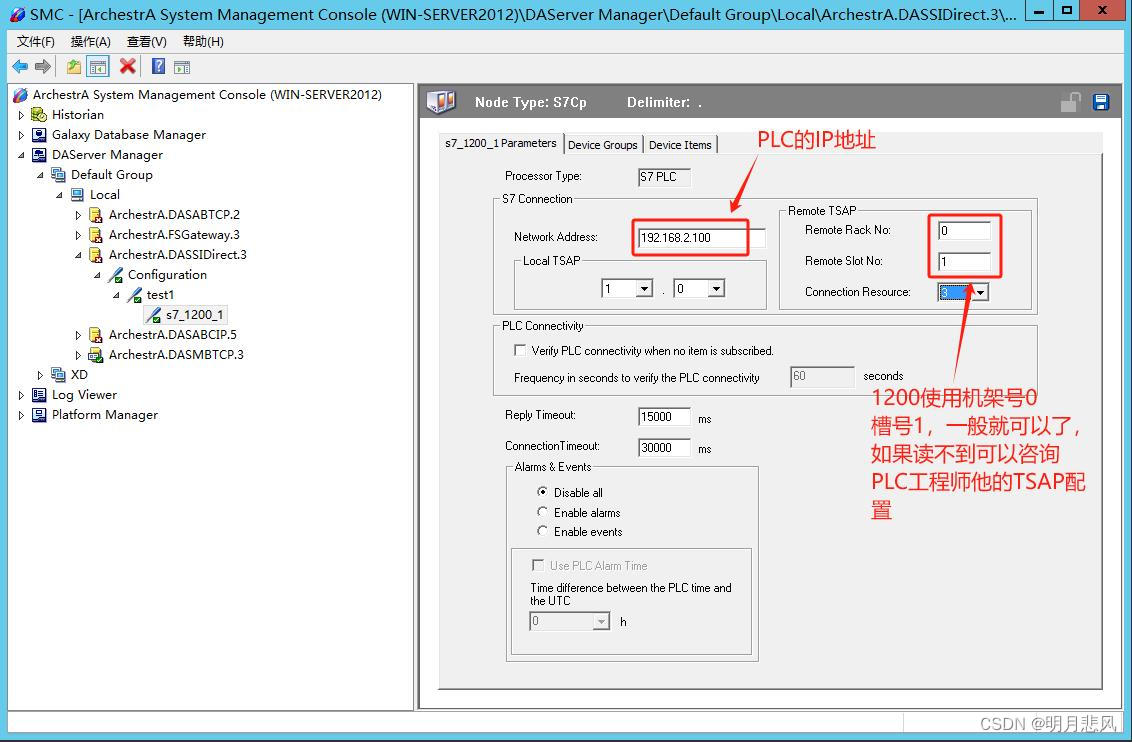Enable 'Verify PLC connectivity when item is subscribed'
This screenshot has width=1132, height=742.
click(x=518, y=351)
